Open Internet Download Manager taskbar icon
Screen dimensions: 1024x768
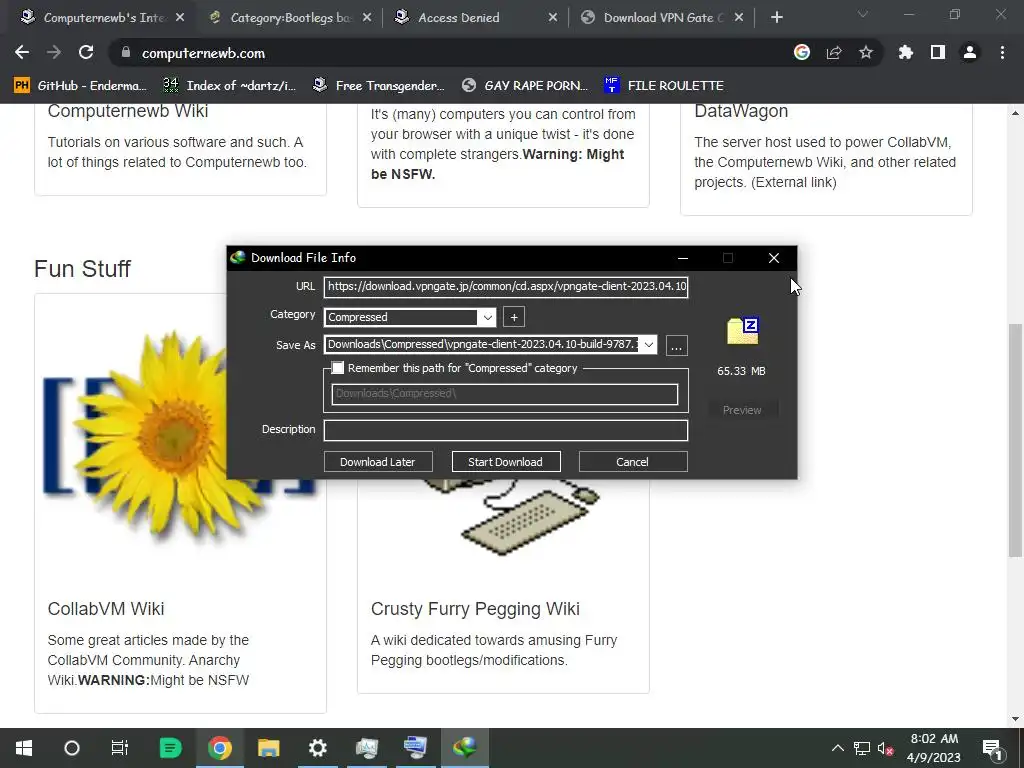point(464,748)
